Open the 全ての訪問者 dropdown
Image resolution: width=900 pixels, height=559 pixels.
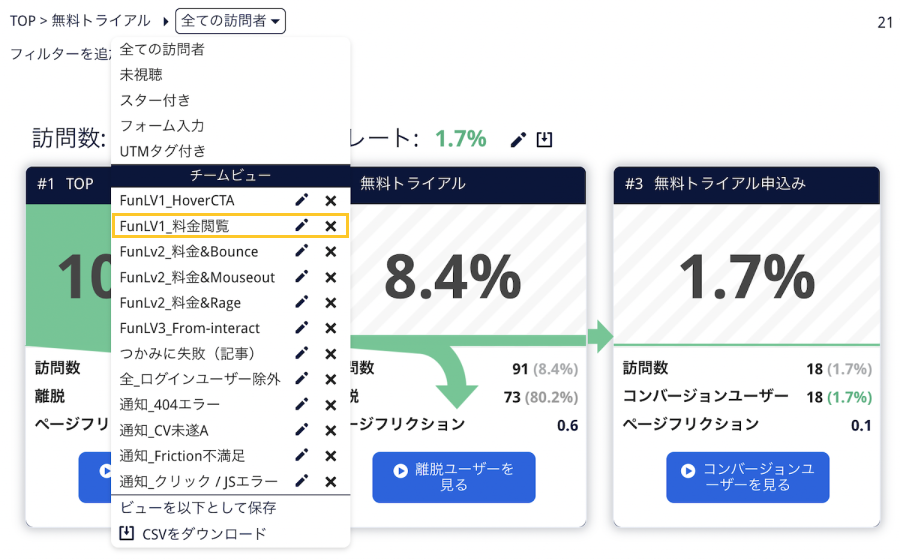click(x=230, y=21)
